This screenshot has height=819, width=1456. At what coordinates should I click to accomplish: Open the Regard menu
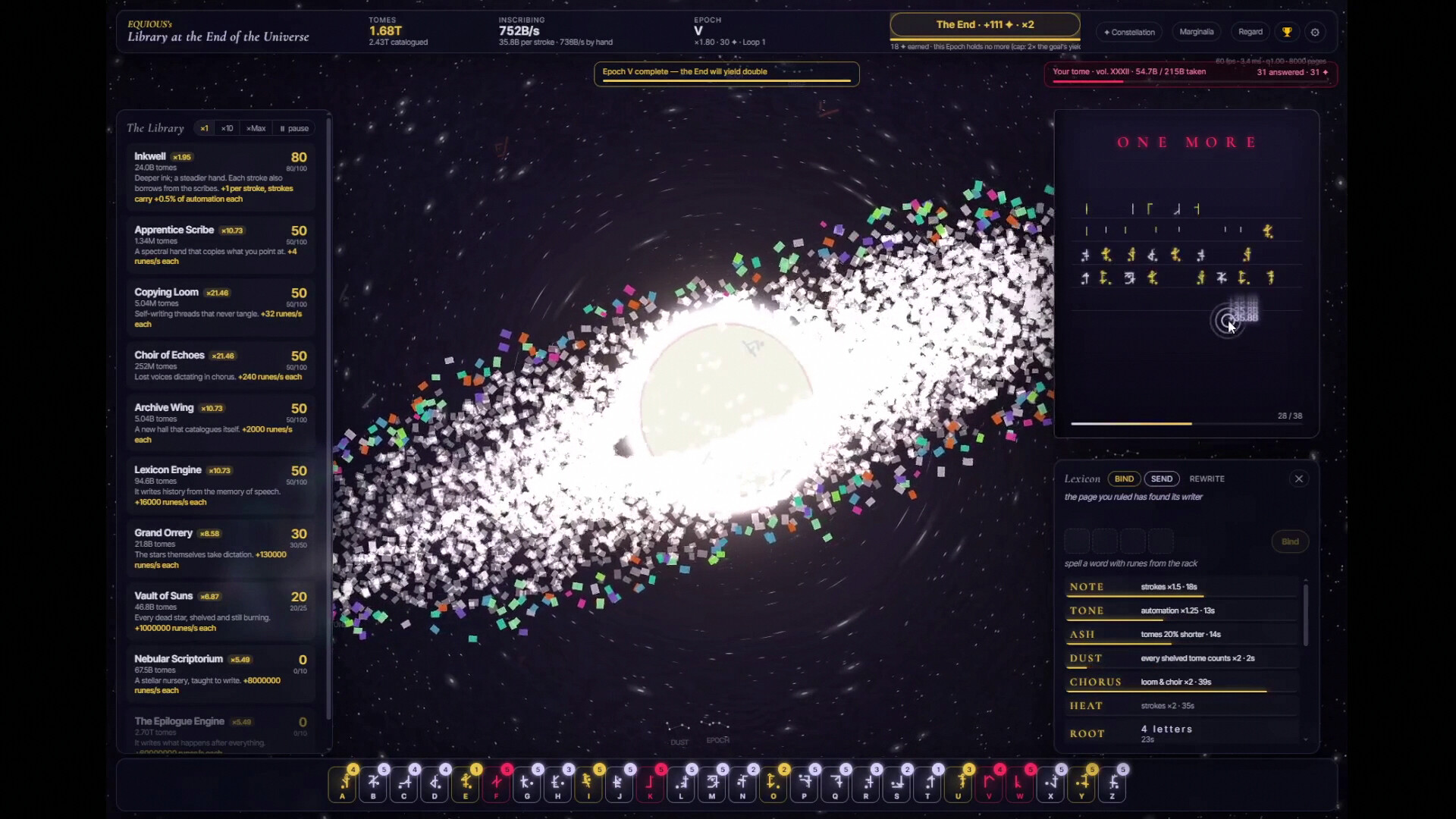1250,32
